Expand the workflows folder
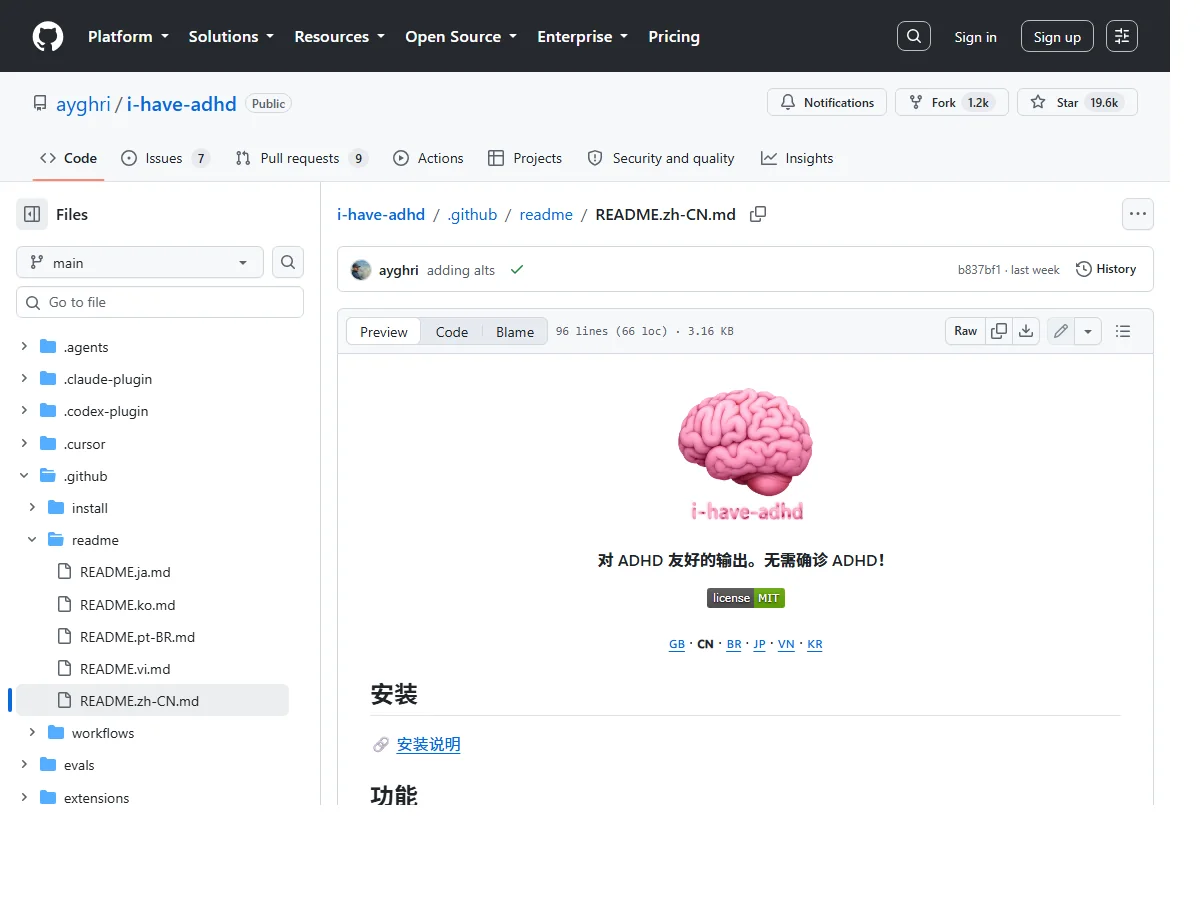 tap(32, 733)
